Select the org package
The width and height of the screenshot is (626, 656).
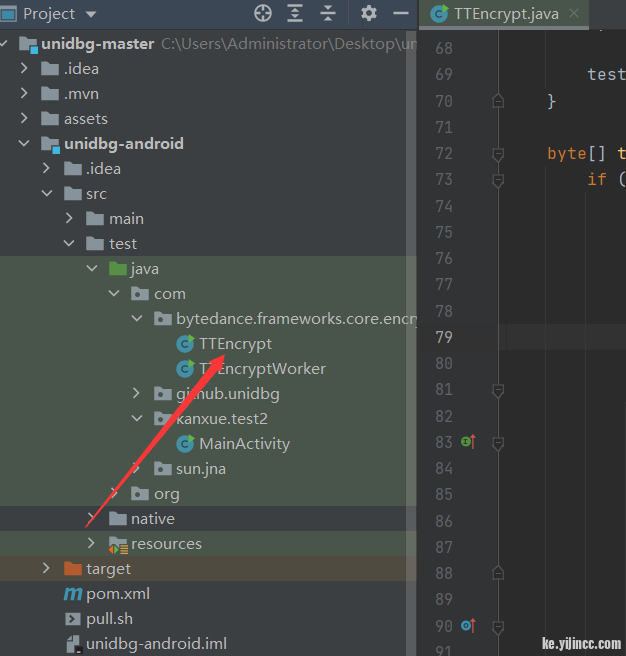[167, 494]
